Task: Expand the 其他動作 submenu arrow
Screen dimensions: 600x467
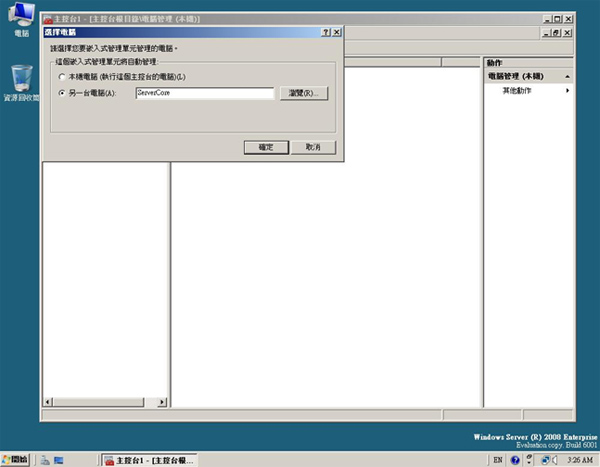Action: point(568,91)
